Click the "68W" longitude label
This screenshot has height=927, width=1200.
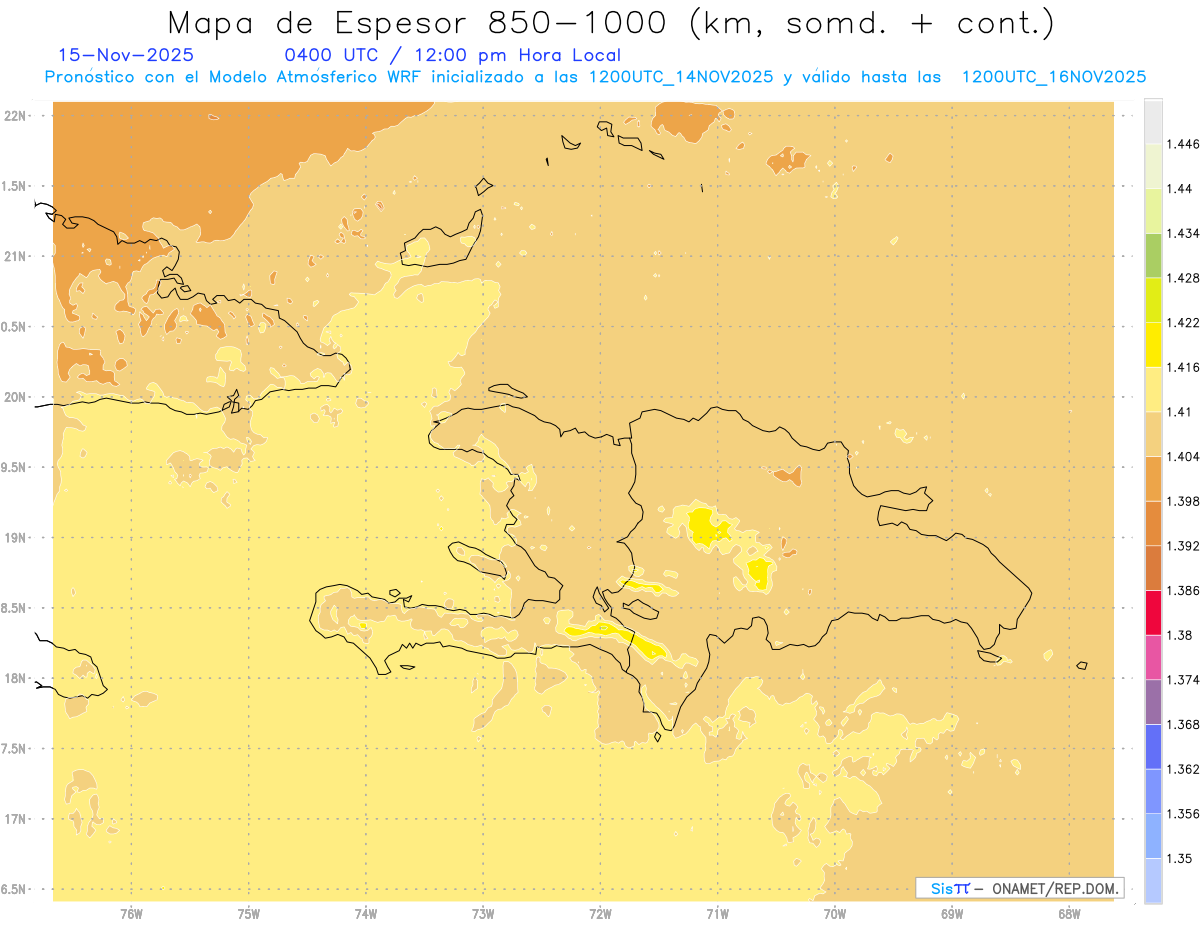pyautogui.click(x=1069, y=913)
